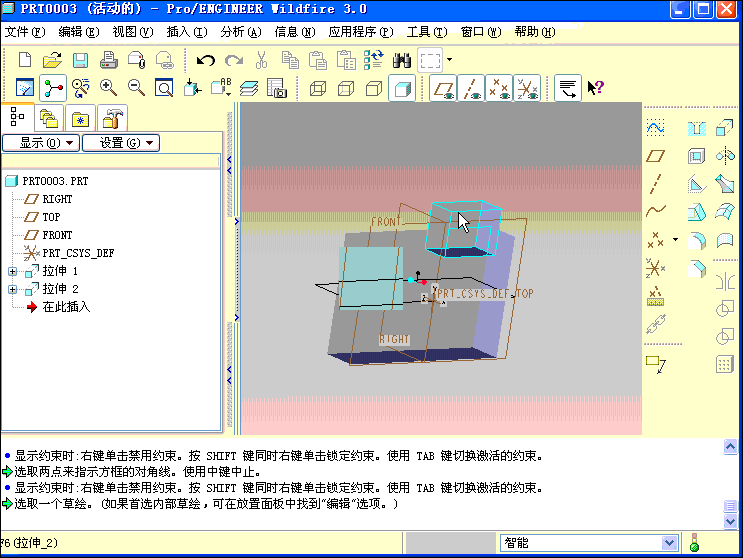The image size is (743, 558).
Task: Open the 分析 menu
Action: (241, 32)
